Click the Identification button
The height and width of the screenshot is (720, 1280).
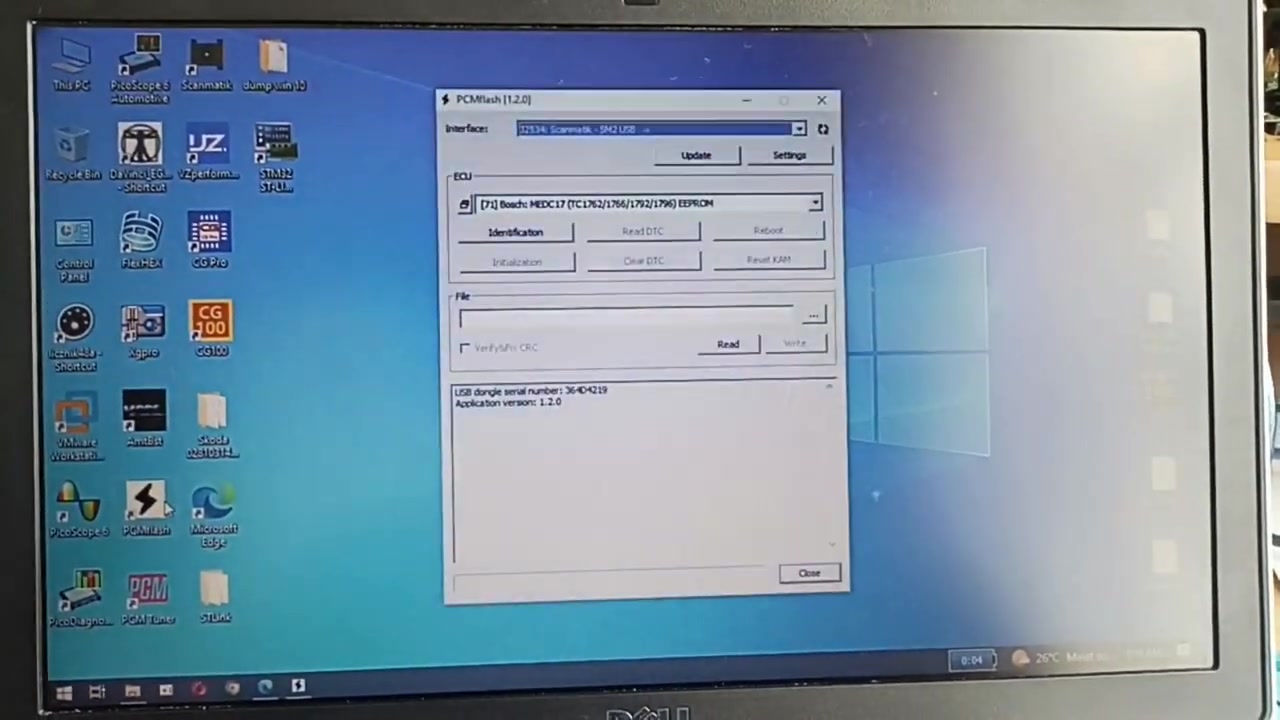coord(516,232)
